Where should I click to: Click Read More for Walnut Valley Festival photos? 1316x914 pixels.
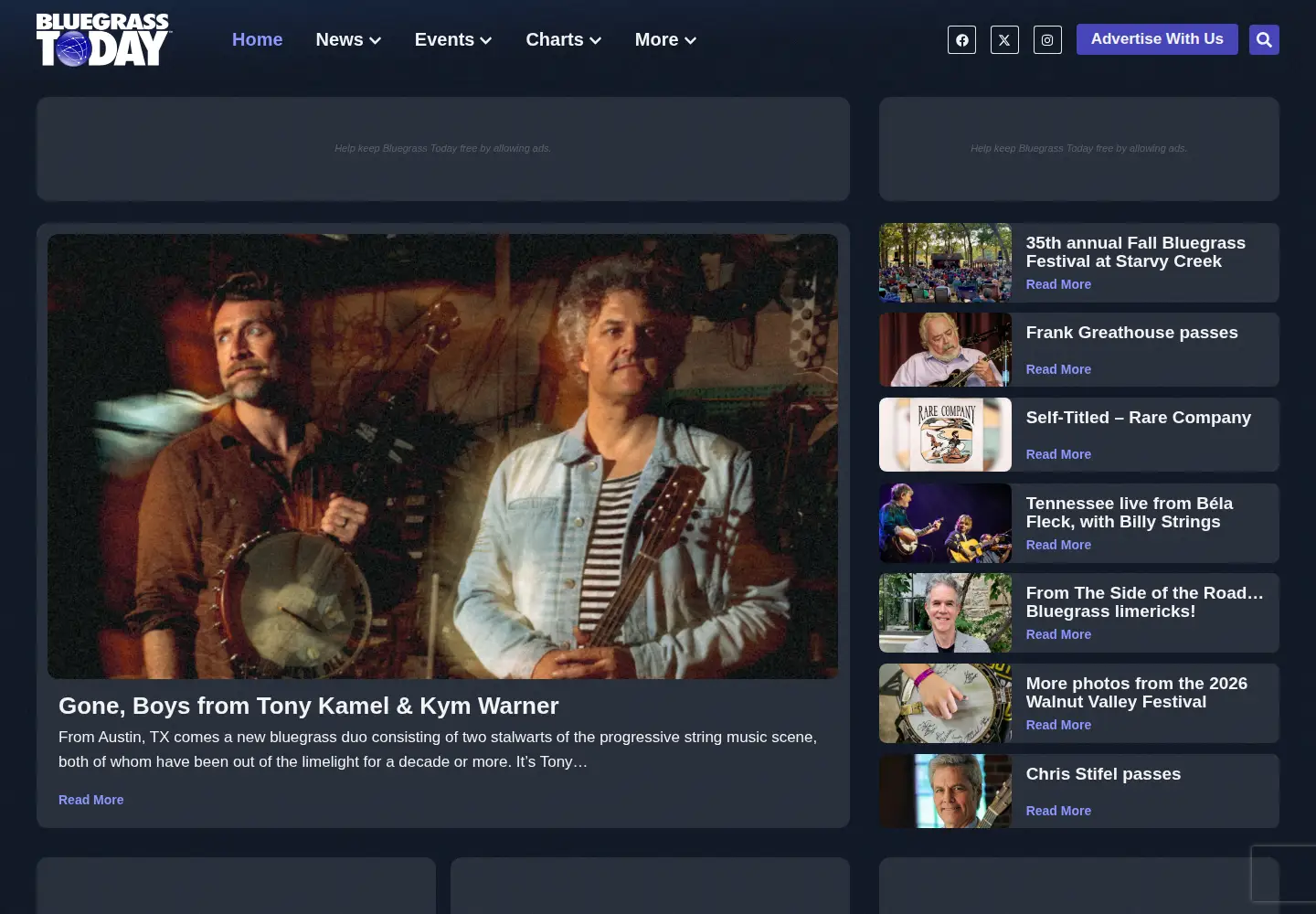click(1058, 725)
